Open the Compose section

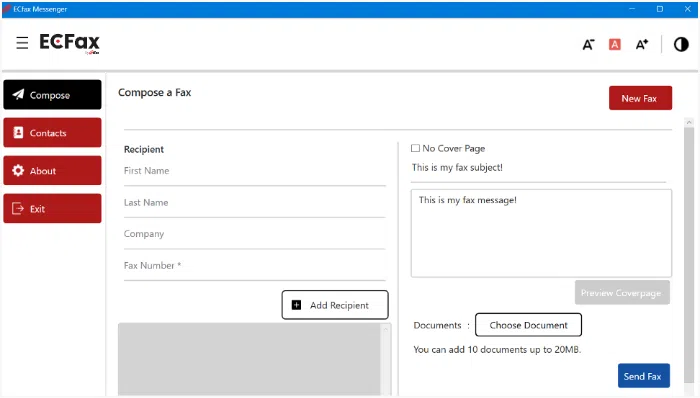[52, 95]
